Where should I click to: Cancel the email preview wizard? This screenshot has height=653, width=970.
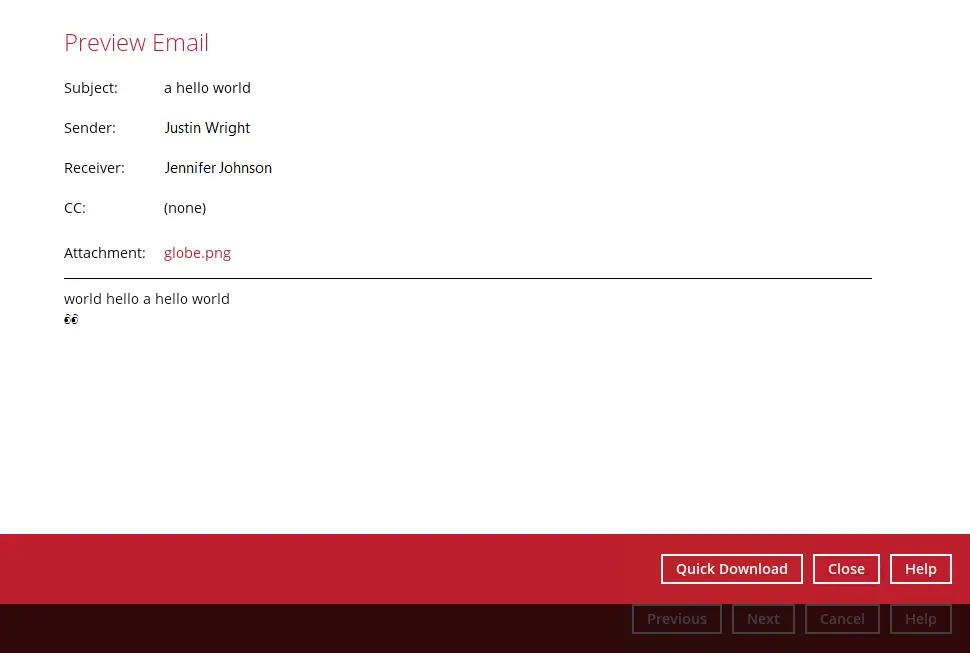click(842, 618)
